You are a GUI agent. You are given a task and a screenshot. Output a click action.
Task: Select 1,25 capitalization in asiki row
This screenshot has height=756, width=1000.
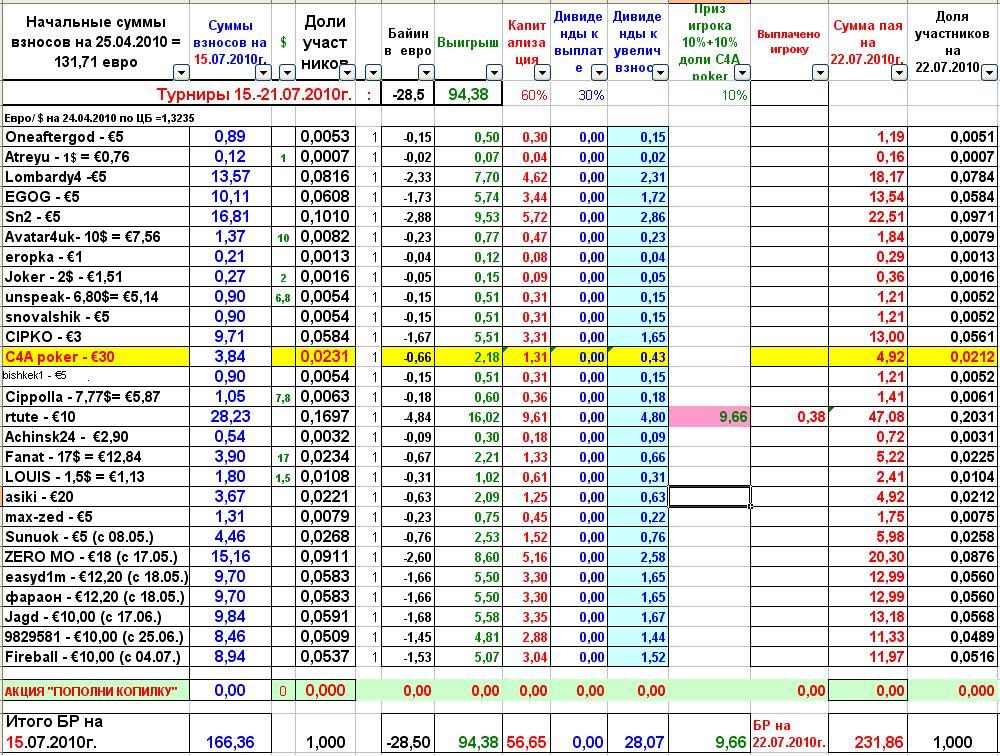click(526, 497)
